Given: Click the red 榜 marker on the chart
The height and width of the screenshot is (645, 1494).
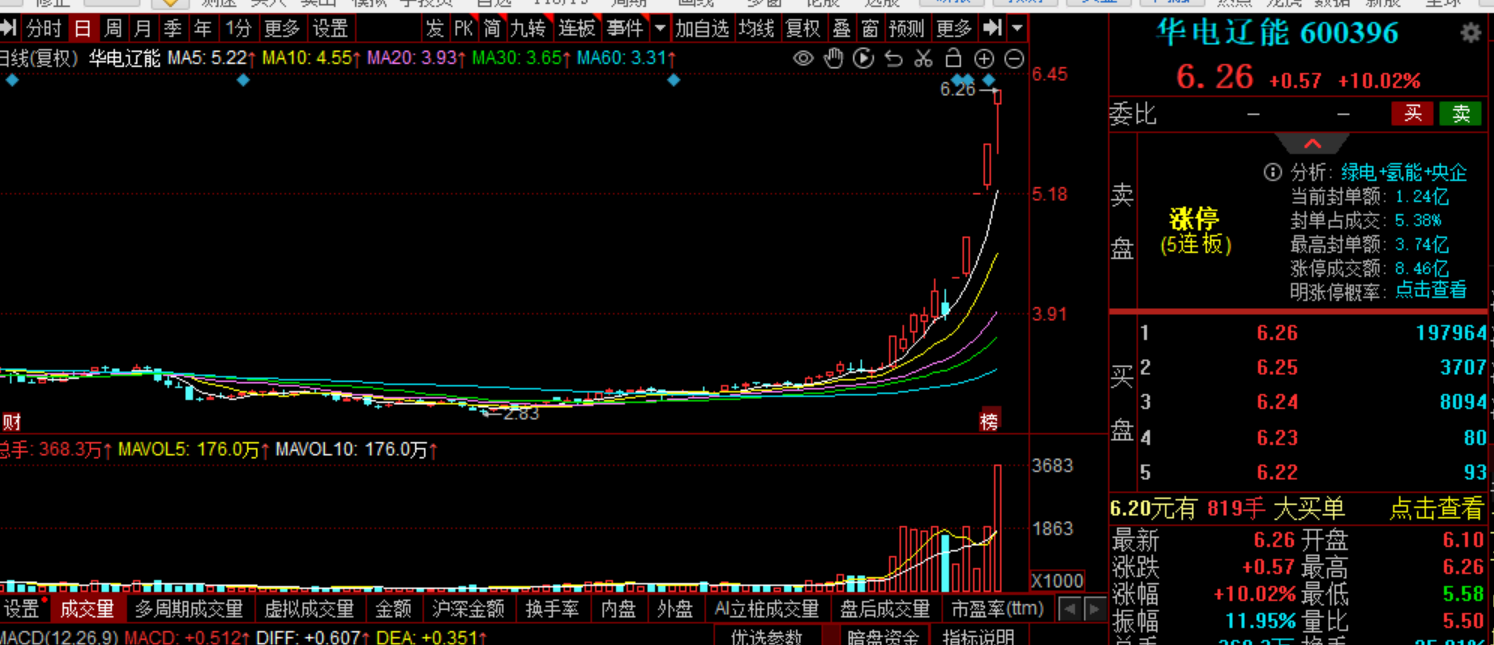Looking at the screenshot, I should pos(989,422).
